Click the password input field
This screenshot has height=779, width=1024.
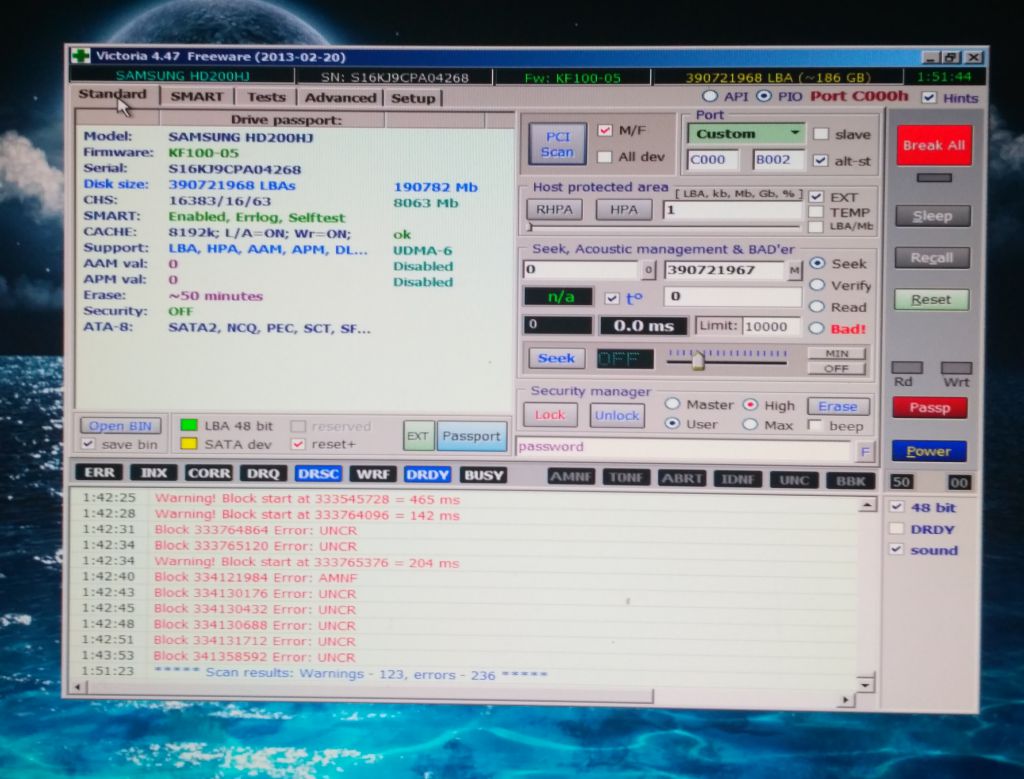click(684, 447)
